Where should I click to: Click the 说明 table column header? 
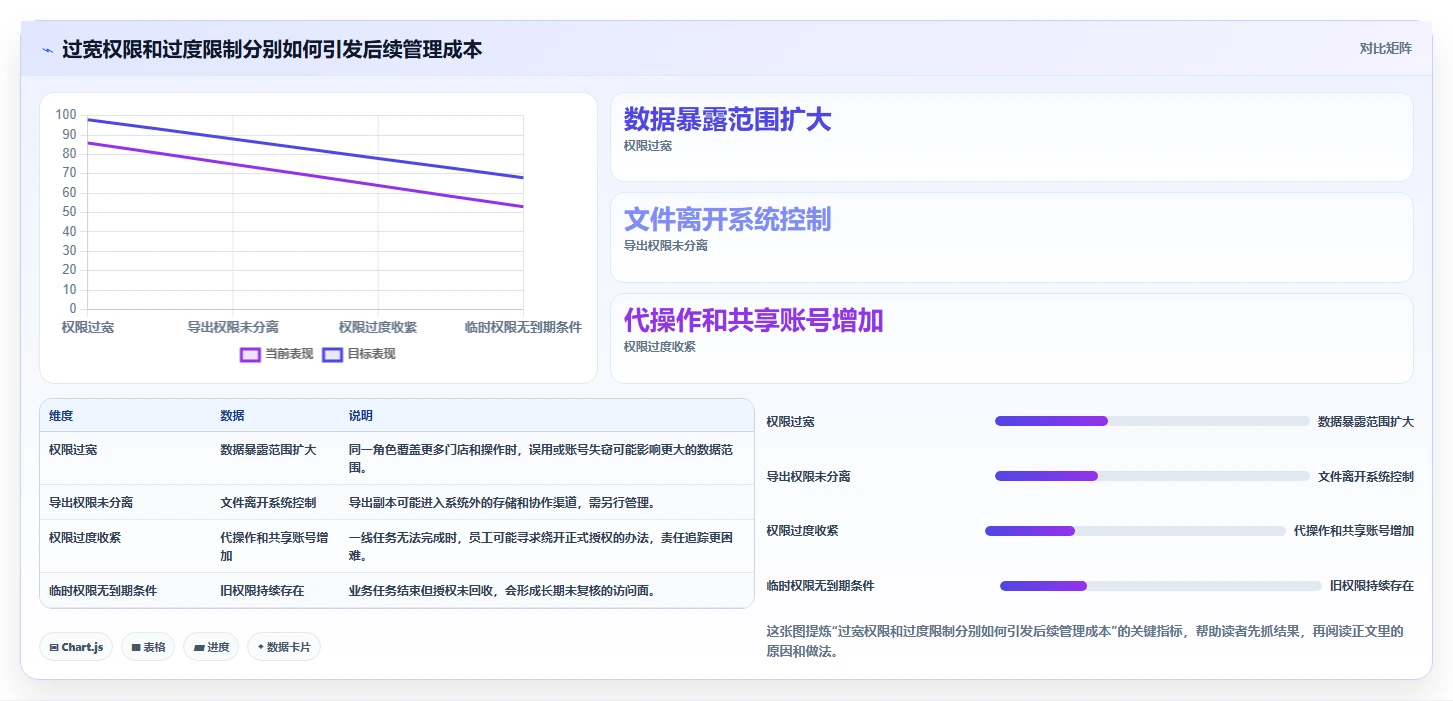(x=360, y=416)
